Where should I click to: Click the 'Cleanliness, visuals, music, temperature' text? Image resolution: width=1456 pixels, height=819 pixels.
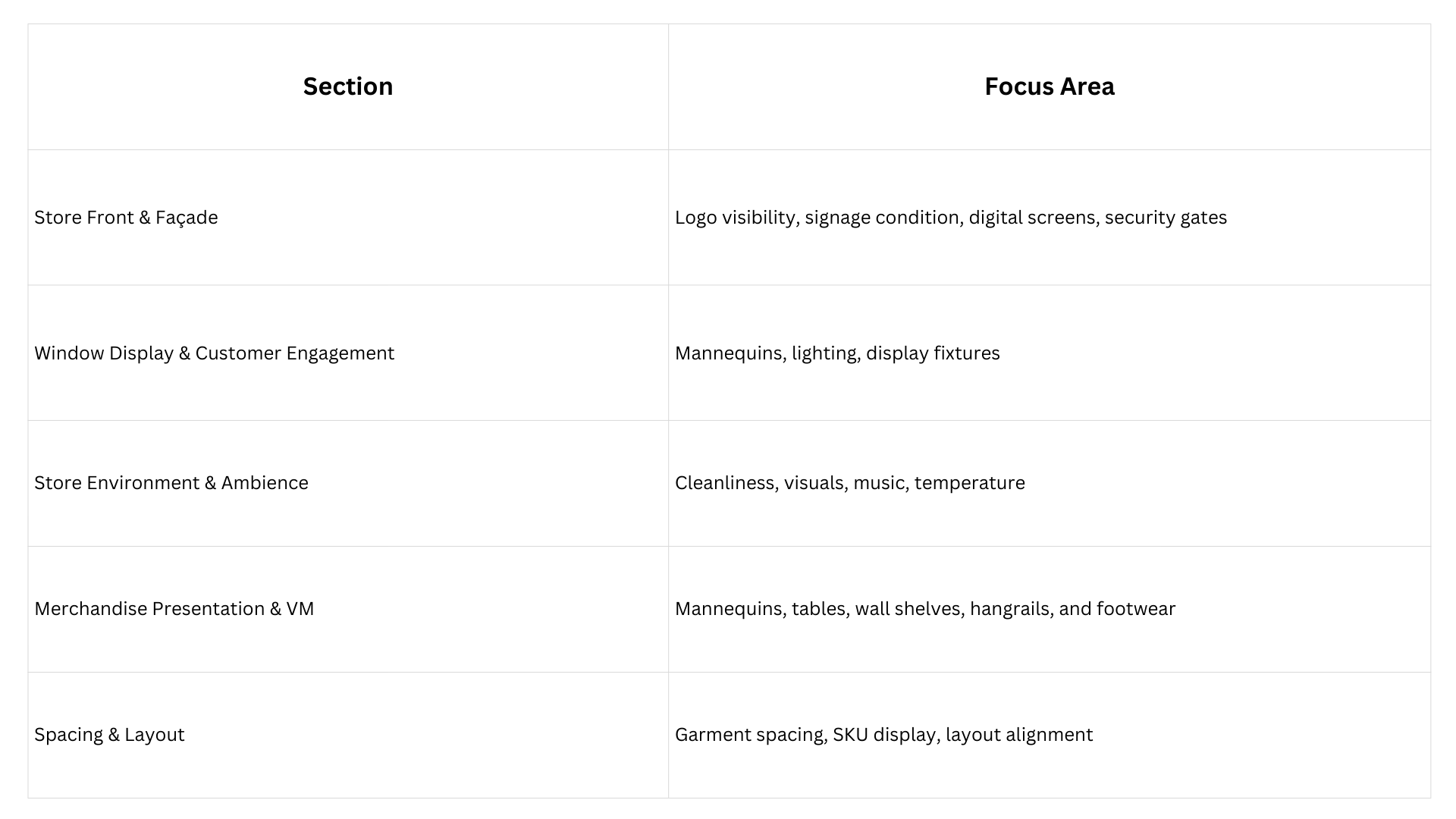[849, 483]
